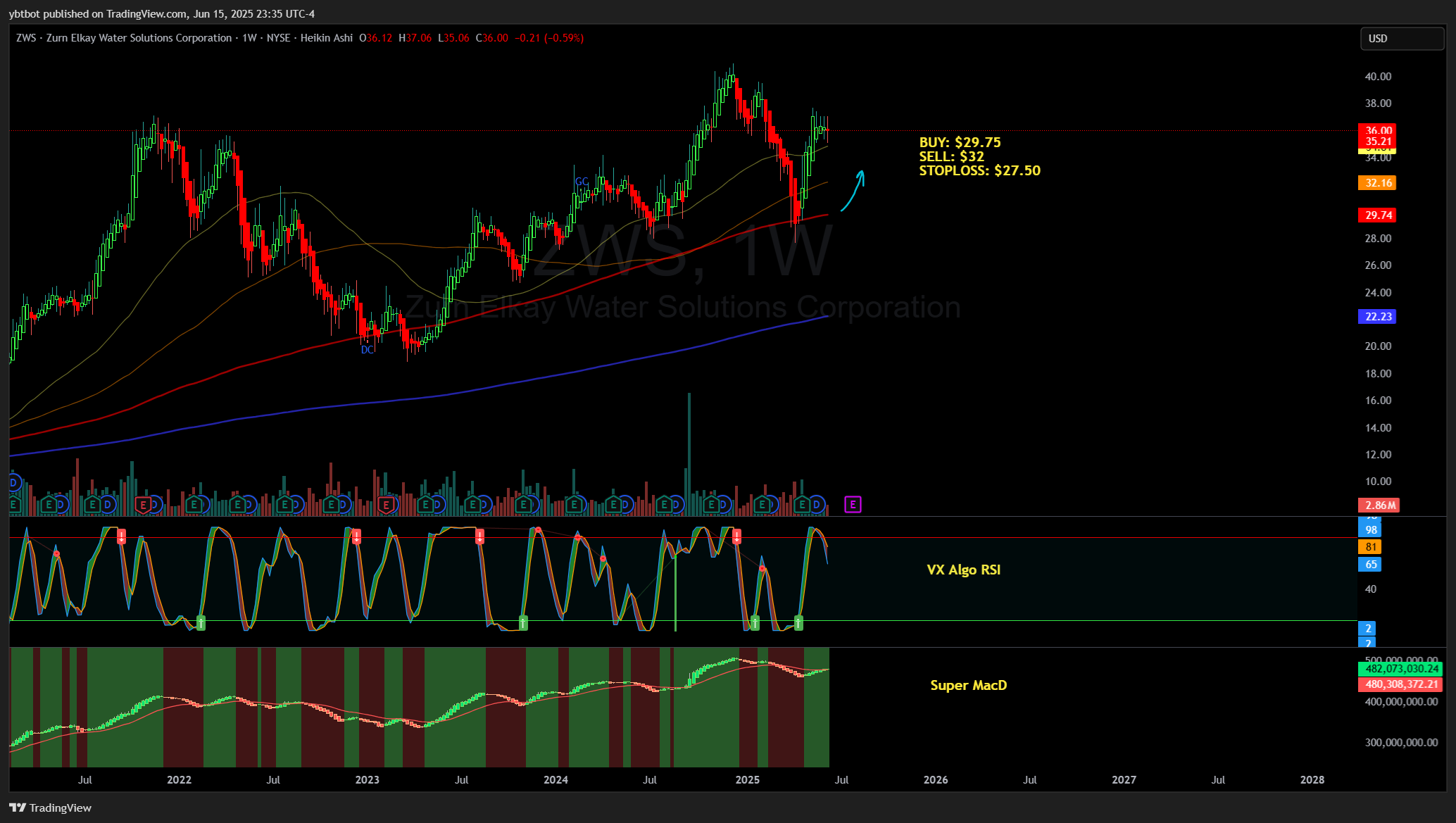Image resolution: width=1456 pixels, height=823 pixels.
Task: Click the blue 65 RSI value tag
Action: click(x=1370, y=565)
